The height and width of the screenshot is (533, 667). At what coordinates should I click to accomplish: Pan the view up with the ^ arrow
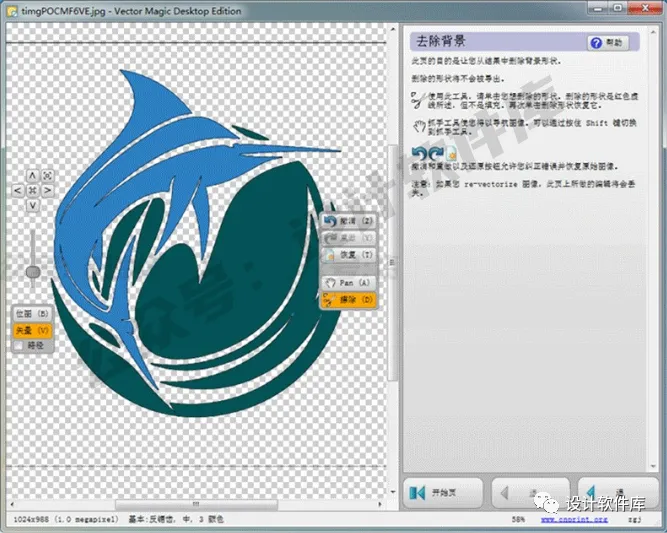point(32,176)
